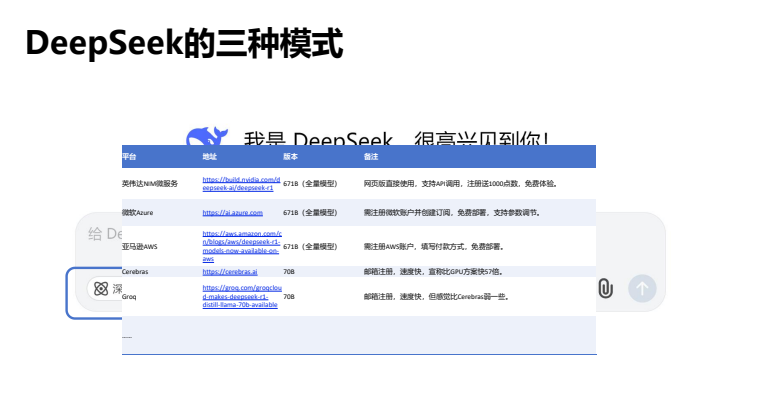The width and height of the screenshot is (757, 419).
Task: Select the Groq platform cell
Action: [x=129, y=296]
